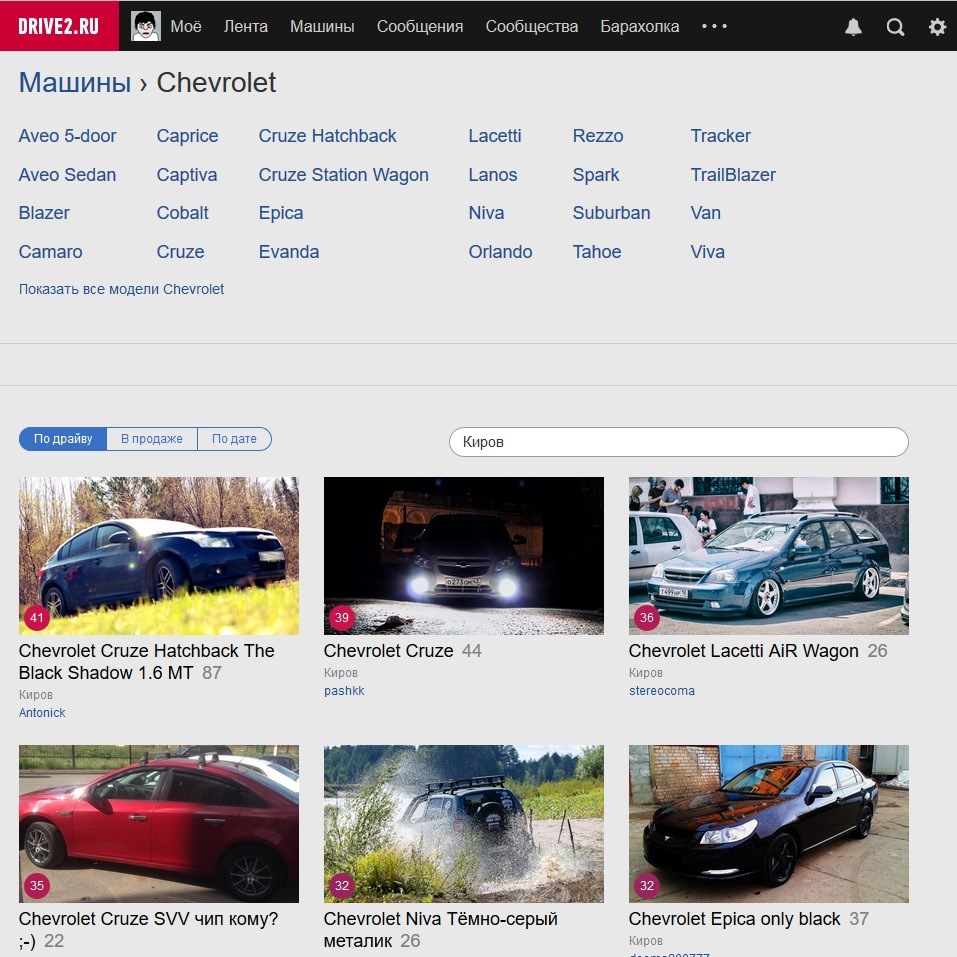Open the Lacetti AiR Wagon photo

769,556
